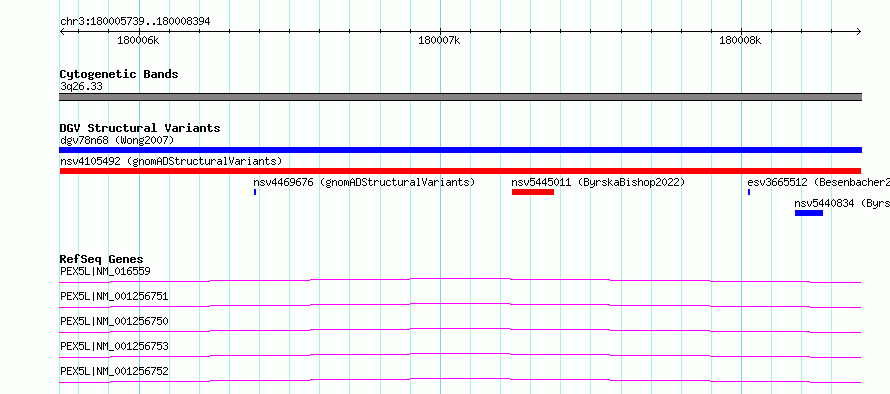Select the PEX5L|NM_001256752 transcript label
Screen dimensions: 890x394
pyautogui.click(x=114, y=371)
